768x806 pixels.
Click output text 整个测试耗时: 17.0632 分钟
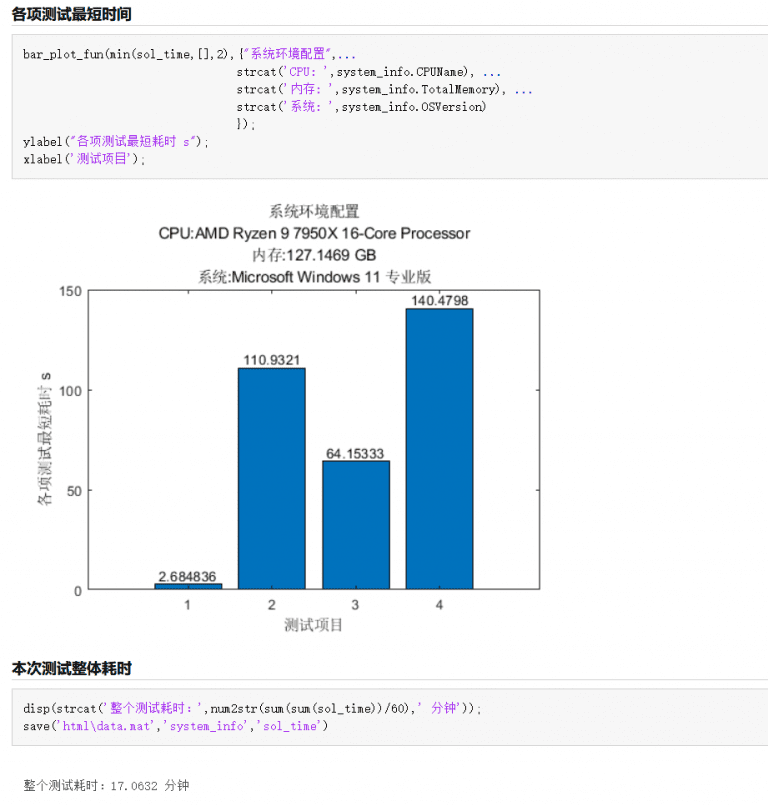pyautogui.click(x=106, y=785)
